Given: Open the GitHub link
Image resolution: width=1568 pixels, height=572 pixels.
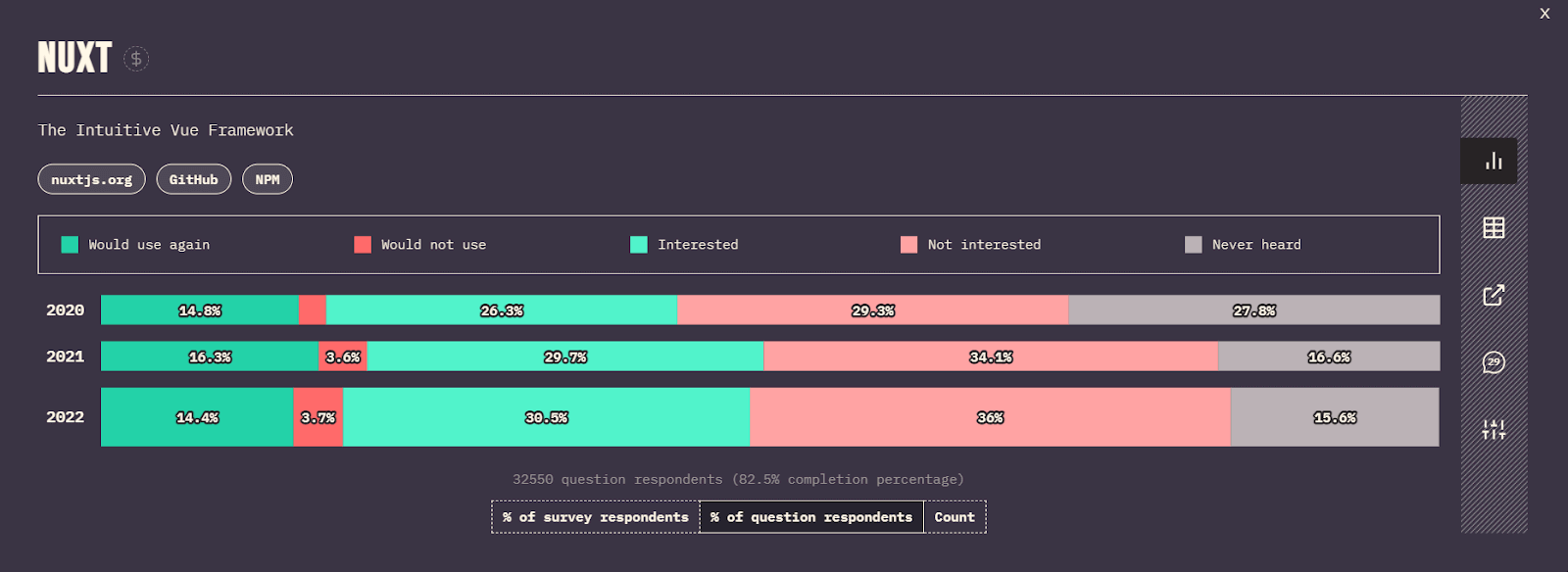Looking at the screenshot, I should (x=193, y=179).
